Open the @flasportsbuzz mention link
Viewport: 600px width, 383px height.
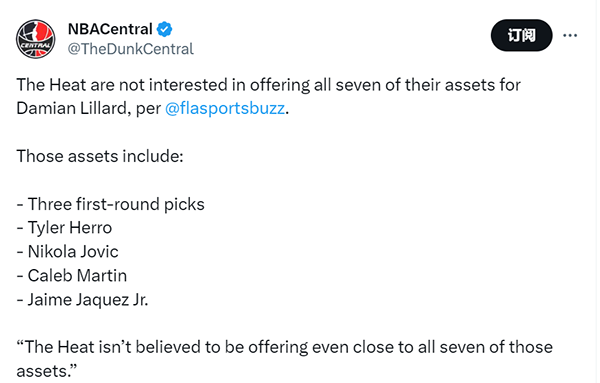[x=225, y=108]
